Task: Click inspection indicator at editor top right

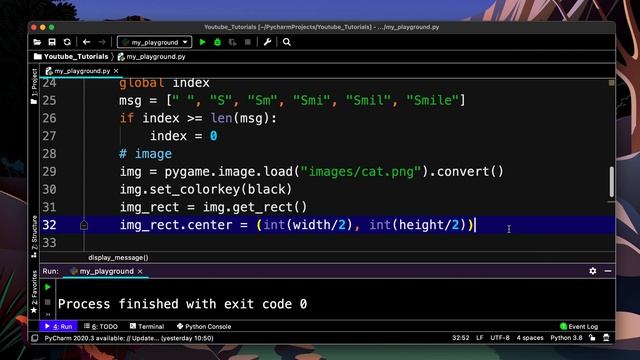Action: (x=611, y=83)
